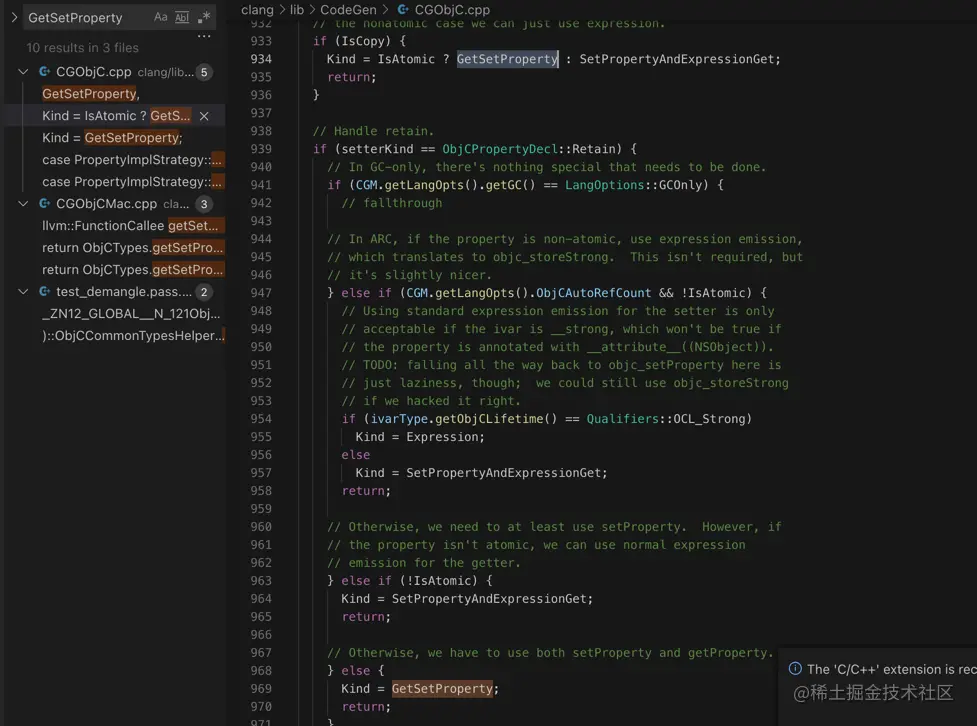Click the 2 matches badge for test_demangle
Image resolution: width=977 pixels, height=726 pixels.
pos(204,292)
